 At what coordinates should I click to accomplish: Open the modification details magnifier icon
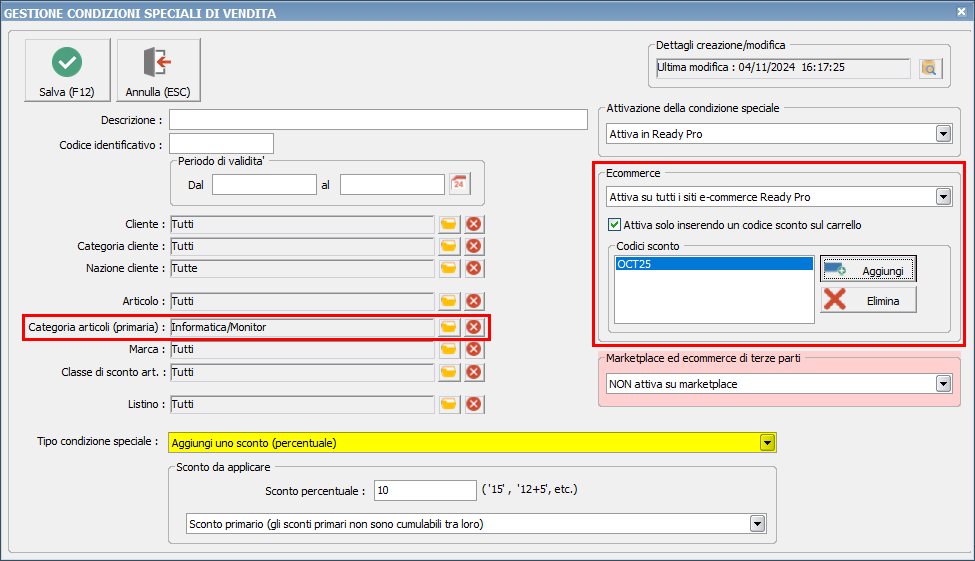(930, 68)
